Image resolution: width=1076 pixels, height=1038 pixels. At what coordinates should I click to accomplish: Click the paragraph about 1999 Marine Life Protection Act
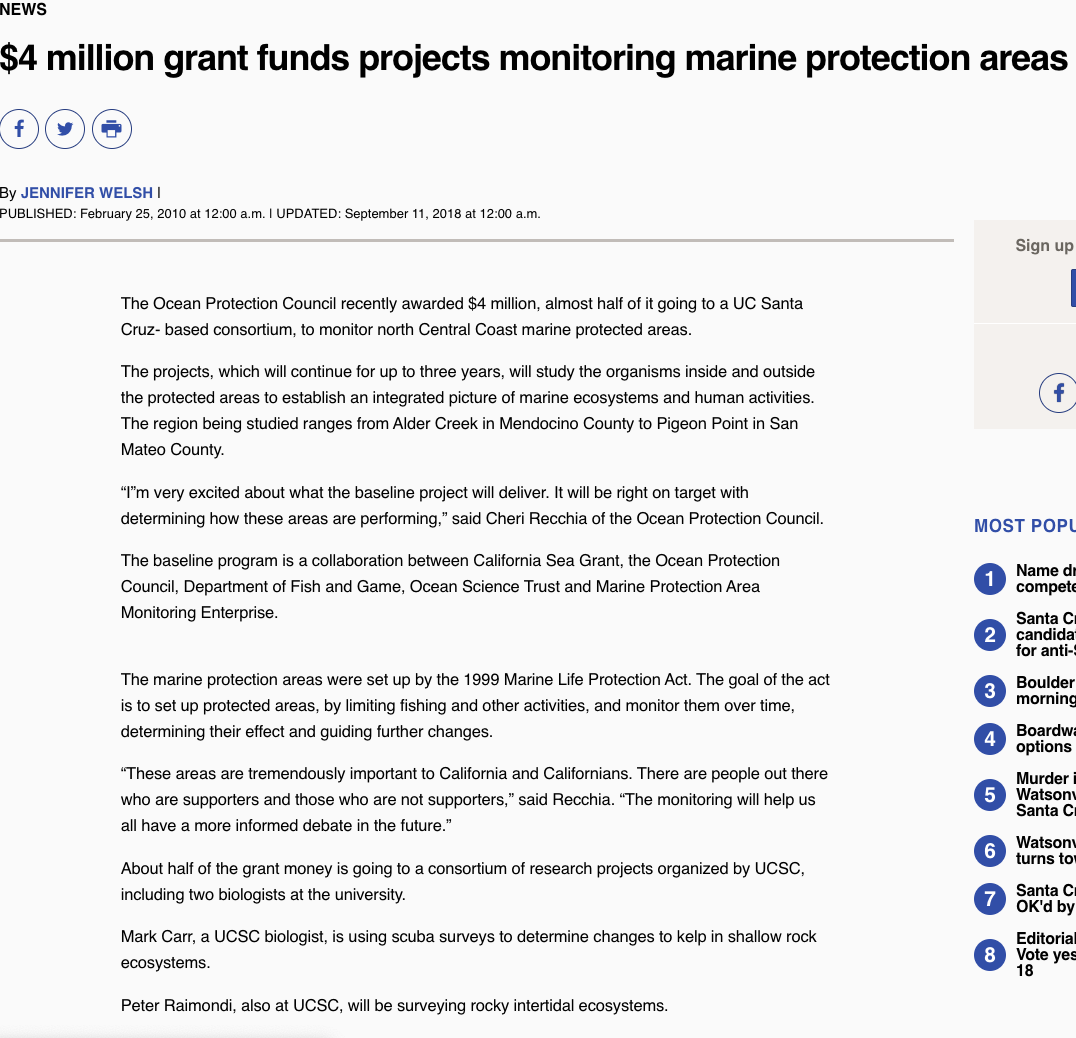(x=475, y=705)
